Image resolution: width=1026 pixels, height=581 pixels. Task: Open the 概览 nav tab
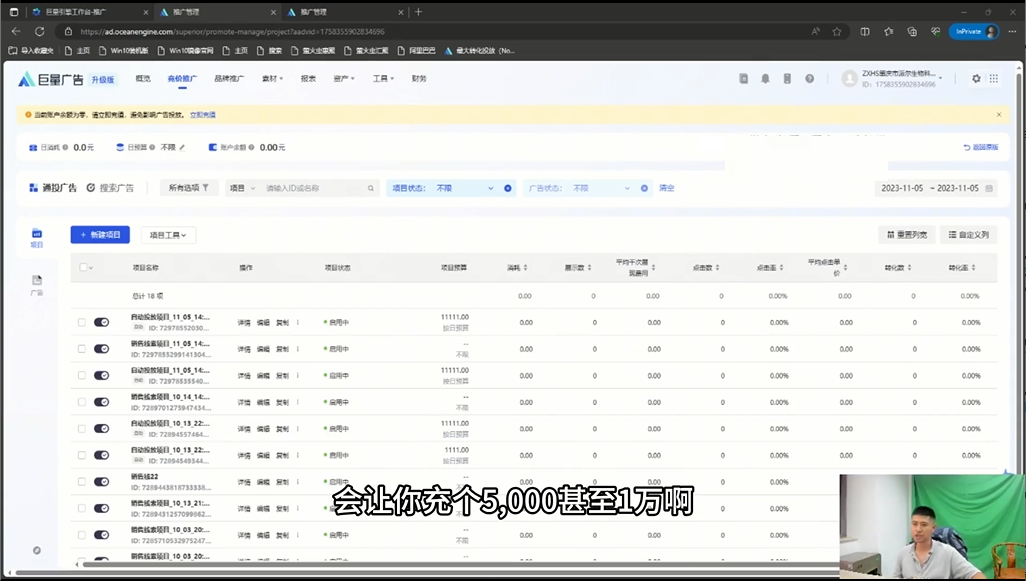pyautogui.click(x=143, y=79)
